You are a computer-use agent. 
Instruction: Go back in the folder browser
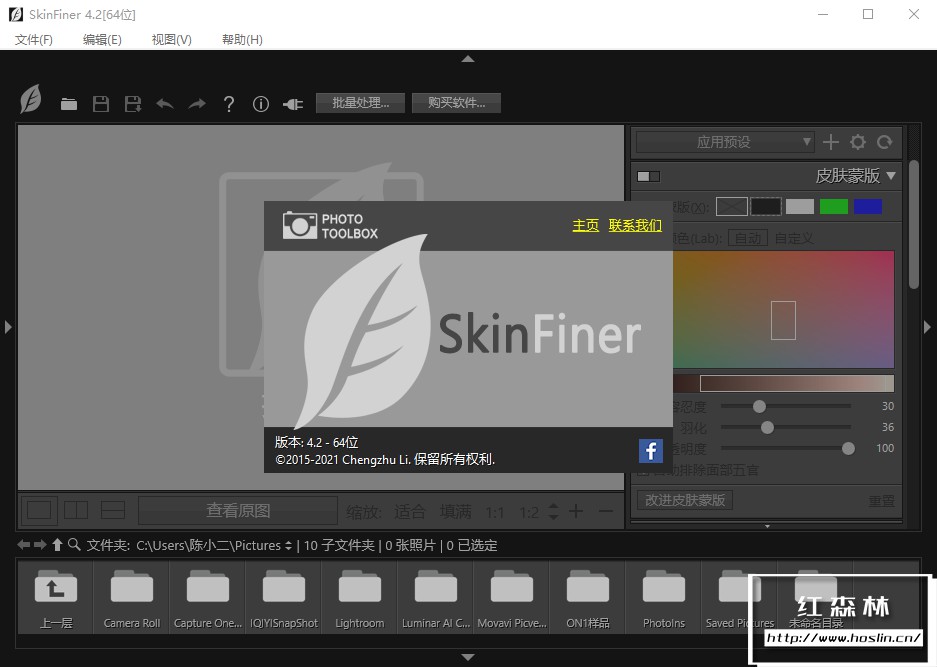pyautogui.click(x=23, y=544)
